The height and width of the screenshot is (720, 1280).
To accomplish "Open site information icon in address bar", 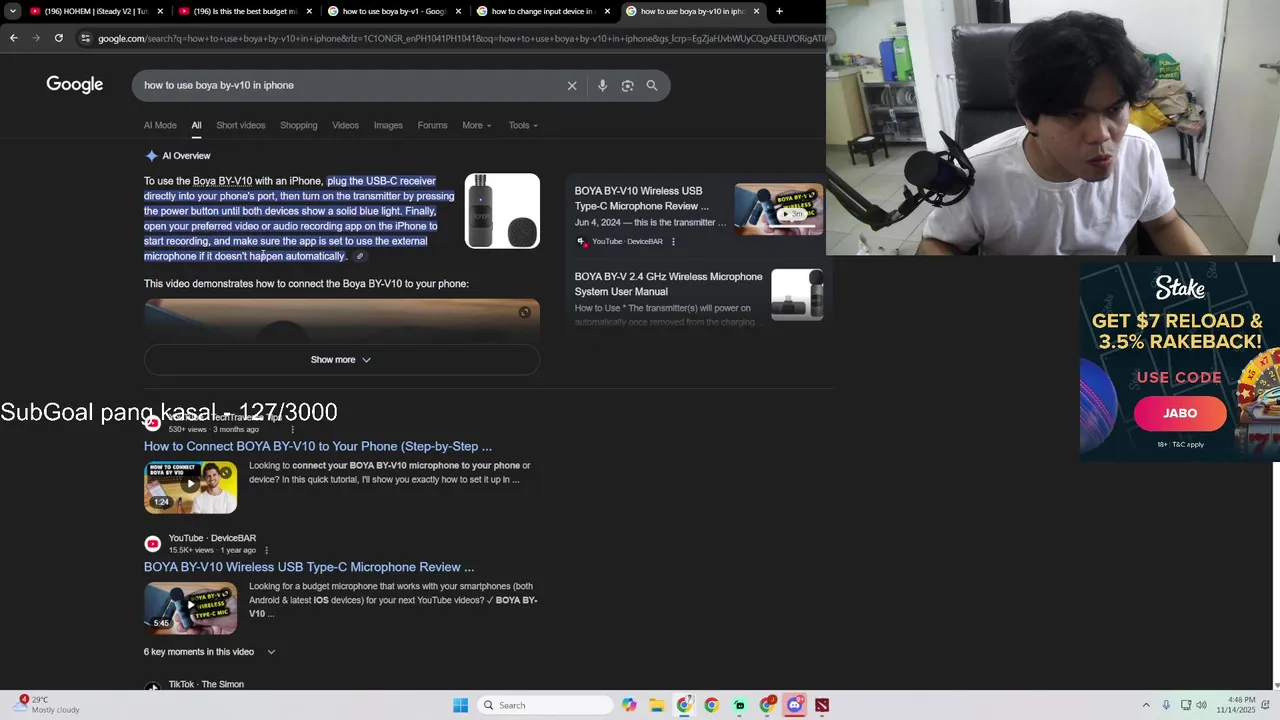I will pyautogui.click(x=86, y=38).
